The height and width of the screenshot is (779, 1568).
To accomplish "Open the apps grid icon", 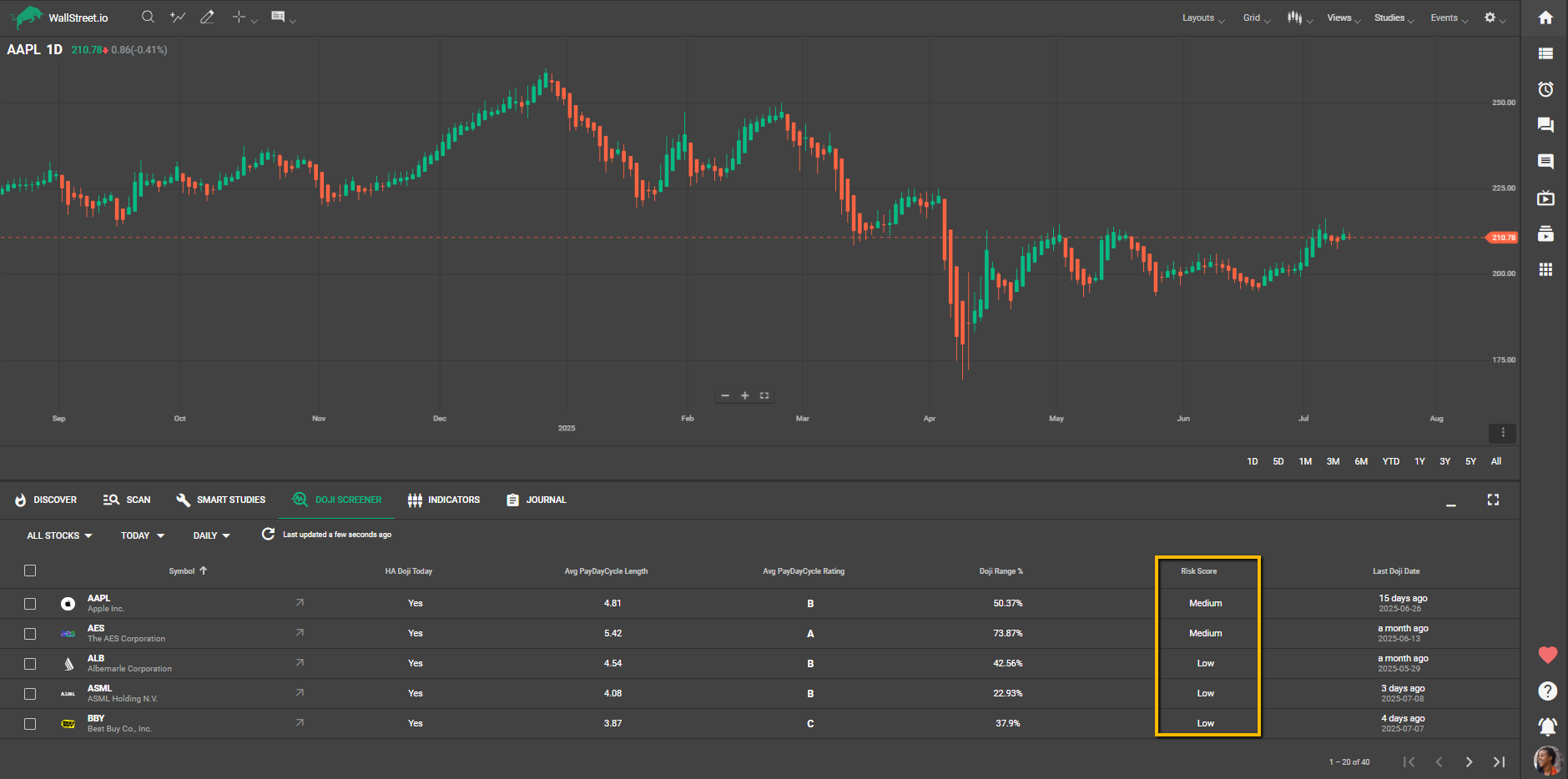I will (1545, 269).
